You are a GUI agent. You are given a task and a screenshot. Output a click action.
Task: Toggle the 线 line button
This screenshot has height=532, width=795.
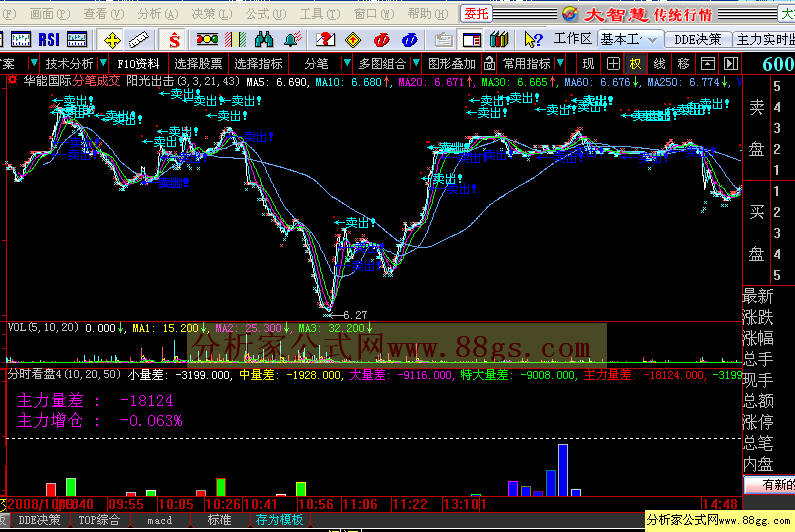(659, 63)
